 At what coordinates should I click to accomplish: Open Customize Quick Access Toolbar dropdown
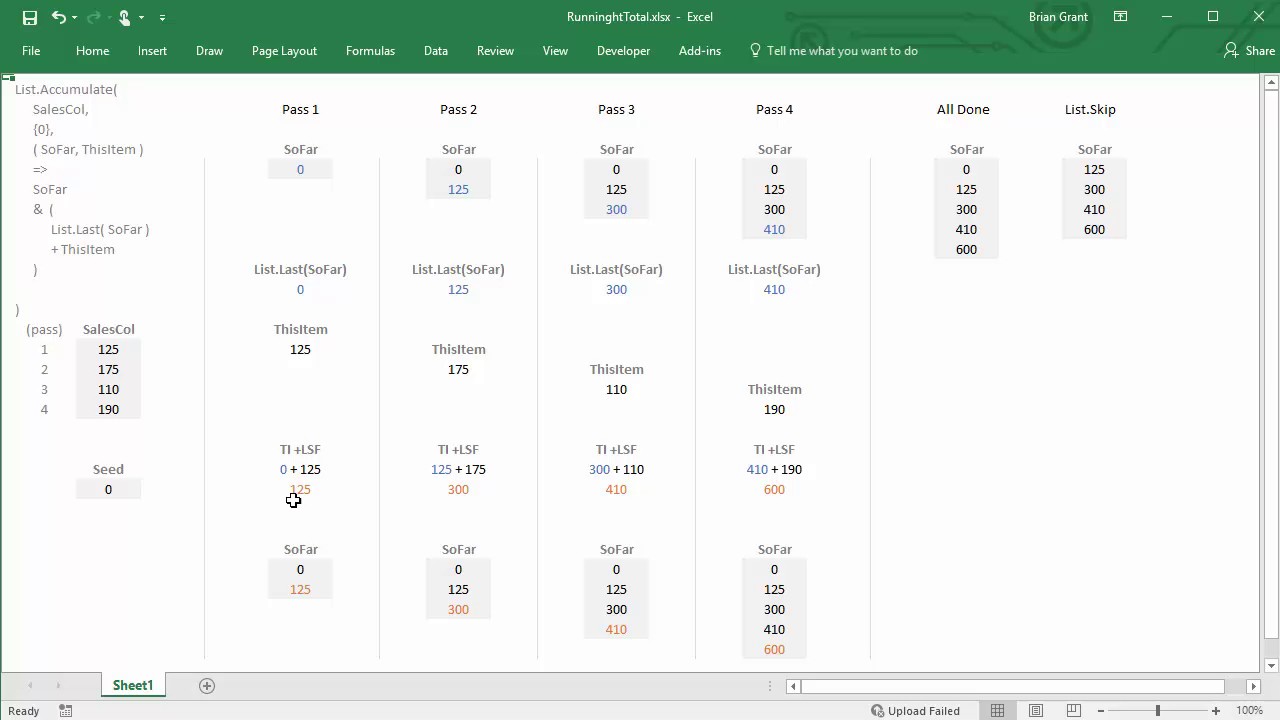162,17
